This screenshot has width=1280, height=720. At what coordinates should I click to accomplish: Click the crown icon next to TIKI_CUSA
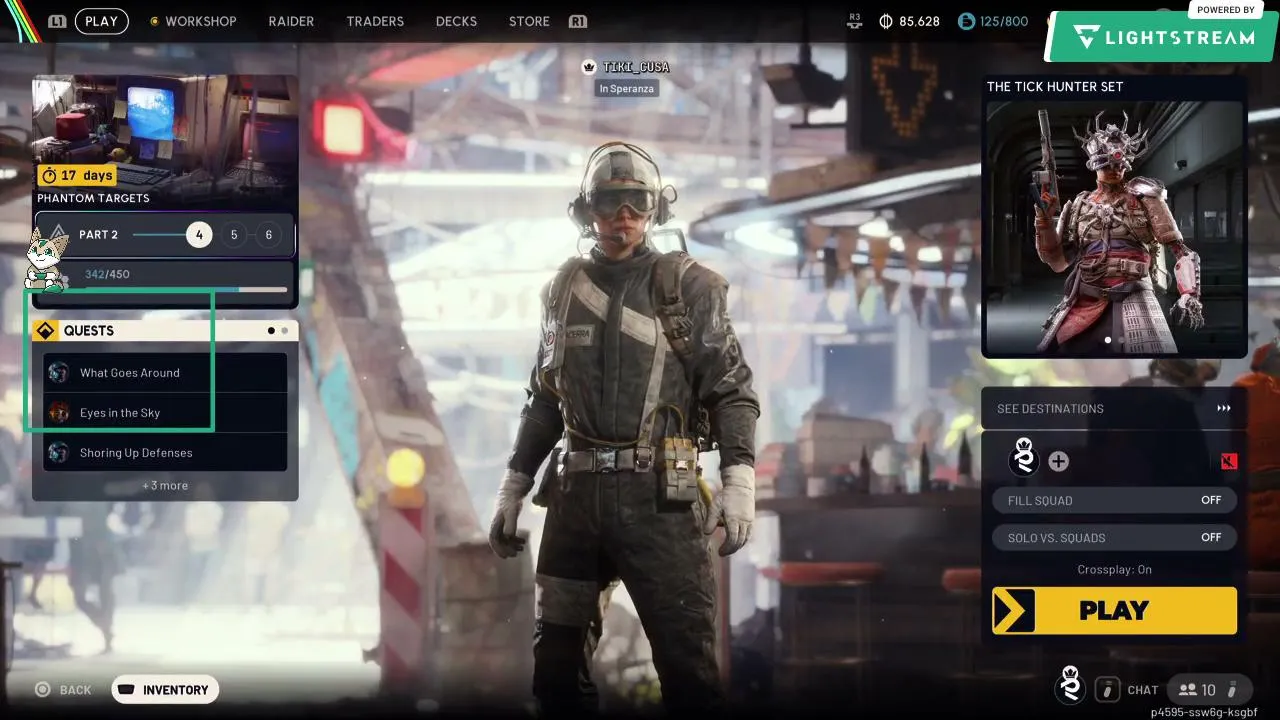590,67
